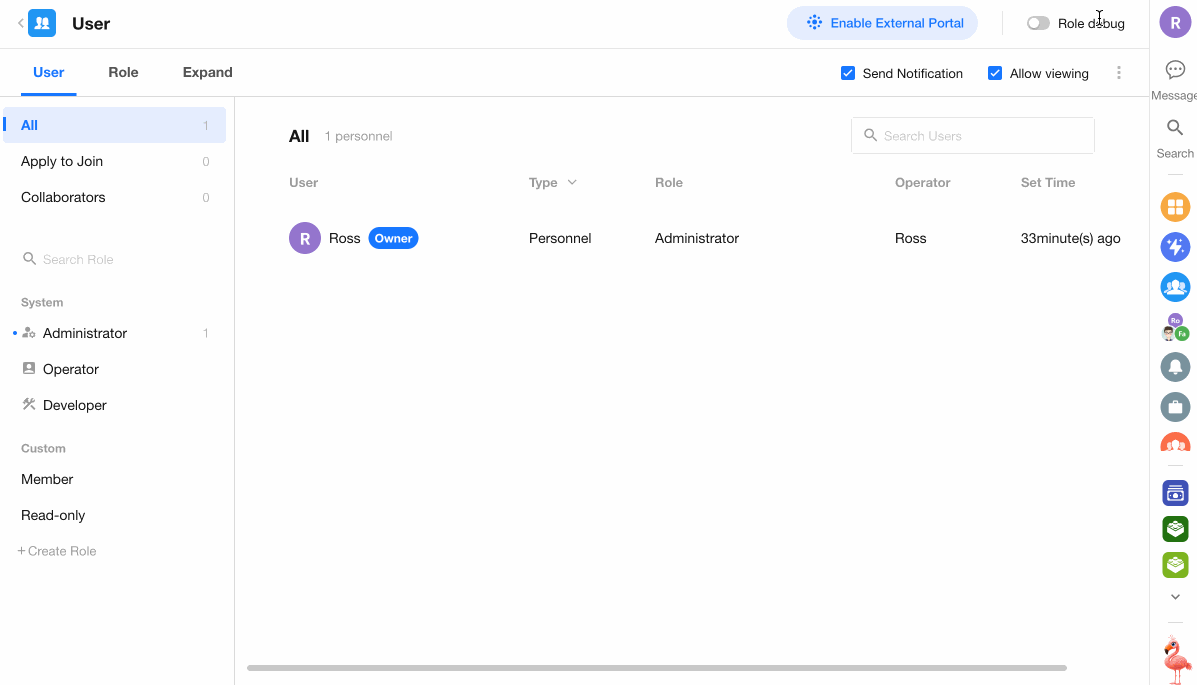Screen dimensions: 1197x685
Task: Uncheck the Send Notification checkbox
Action: (x=848, y=73)
